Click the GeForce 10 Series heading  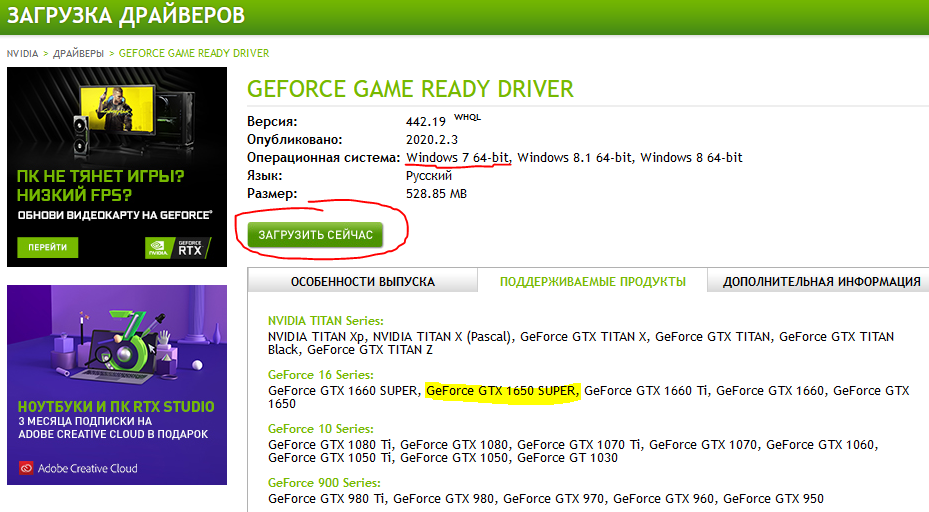pos(321,428)
